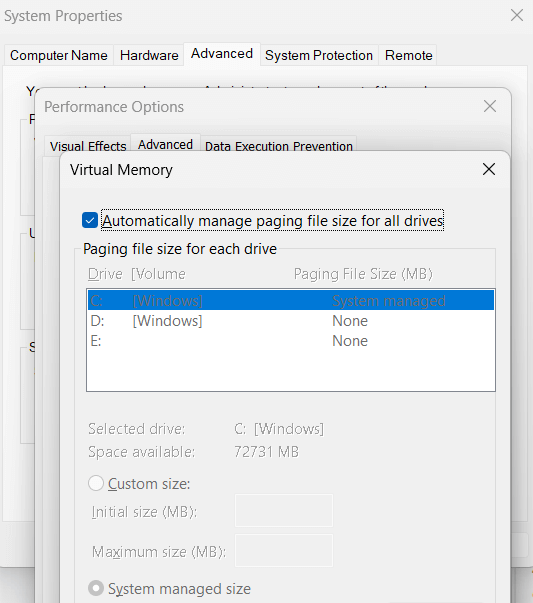This screenshot has width=533, height=603.
Task: Switch to the Remote tab
Action: point(408,55)
